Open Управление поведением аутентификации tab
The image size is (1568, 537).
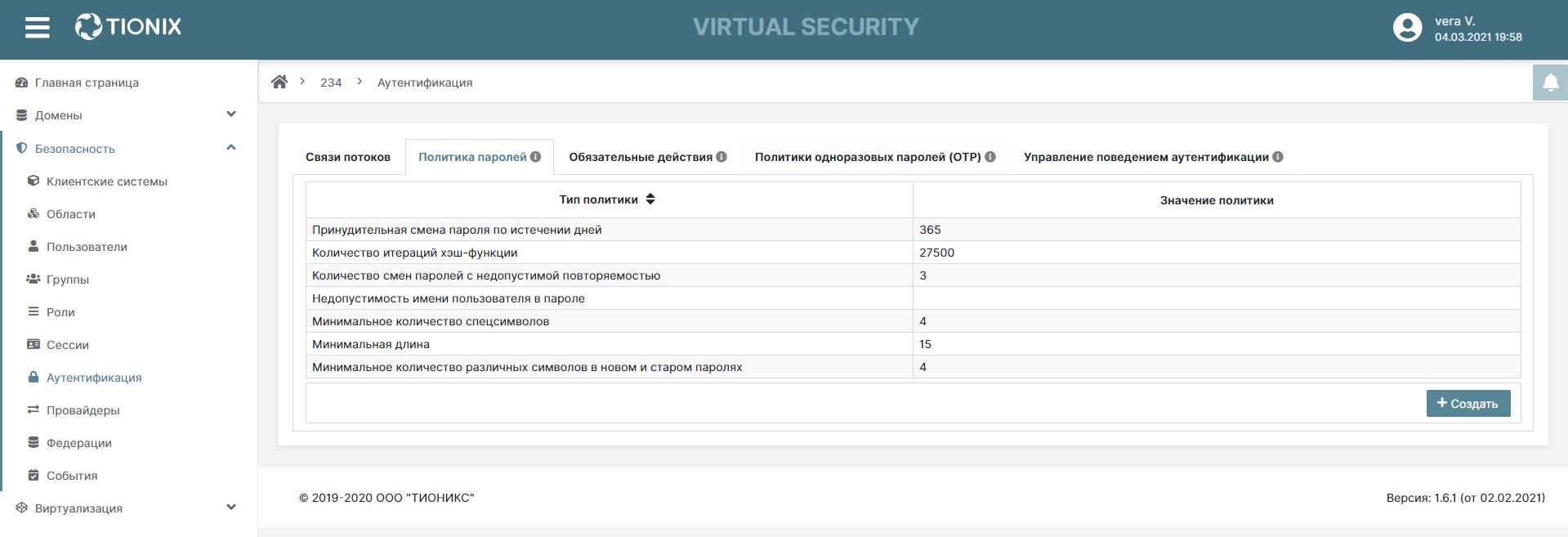(1154, 157)
